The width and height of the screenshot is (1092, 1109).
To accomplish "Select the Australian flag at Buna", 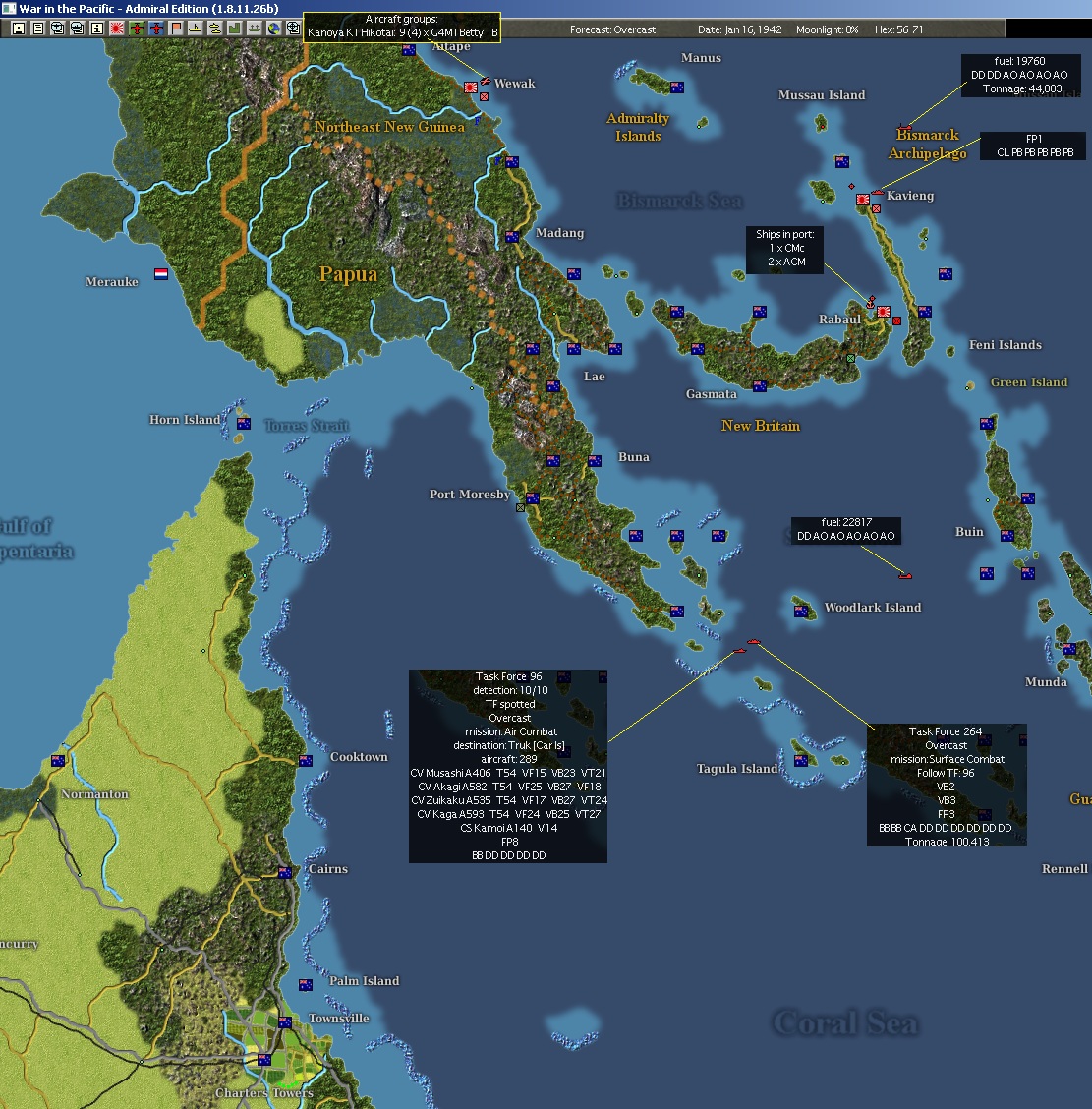I will 595,460.
